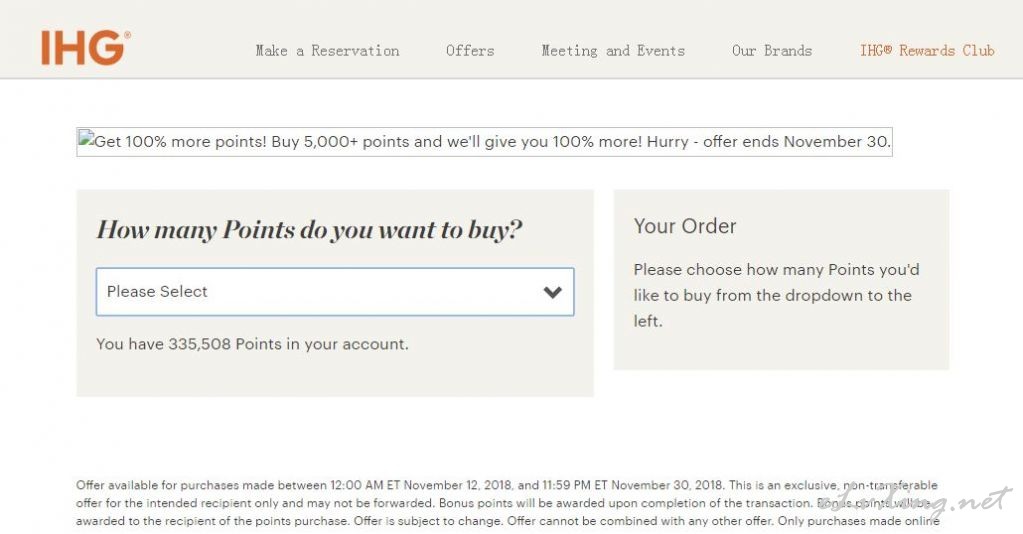
Task: Click the 'How many Points' heading
Action: (309, 230)
